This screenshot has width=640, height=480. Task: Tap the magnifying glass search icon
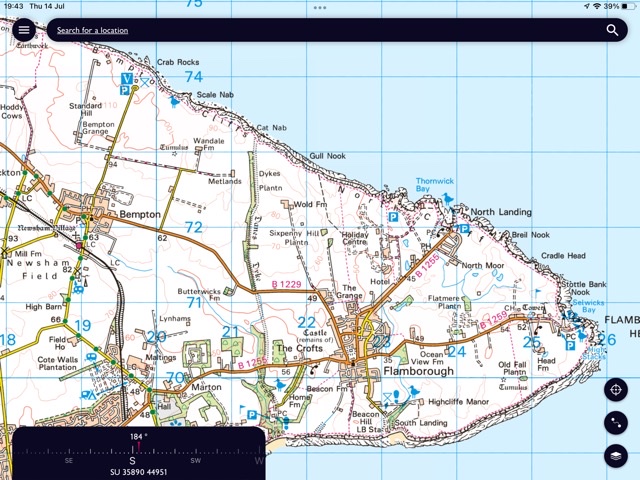click(612, 31)
